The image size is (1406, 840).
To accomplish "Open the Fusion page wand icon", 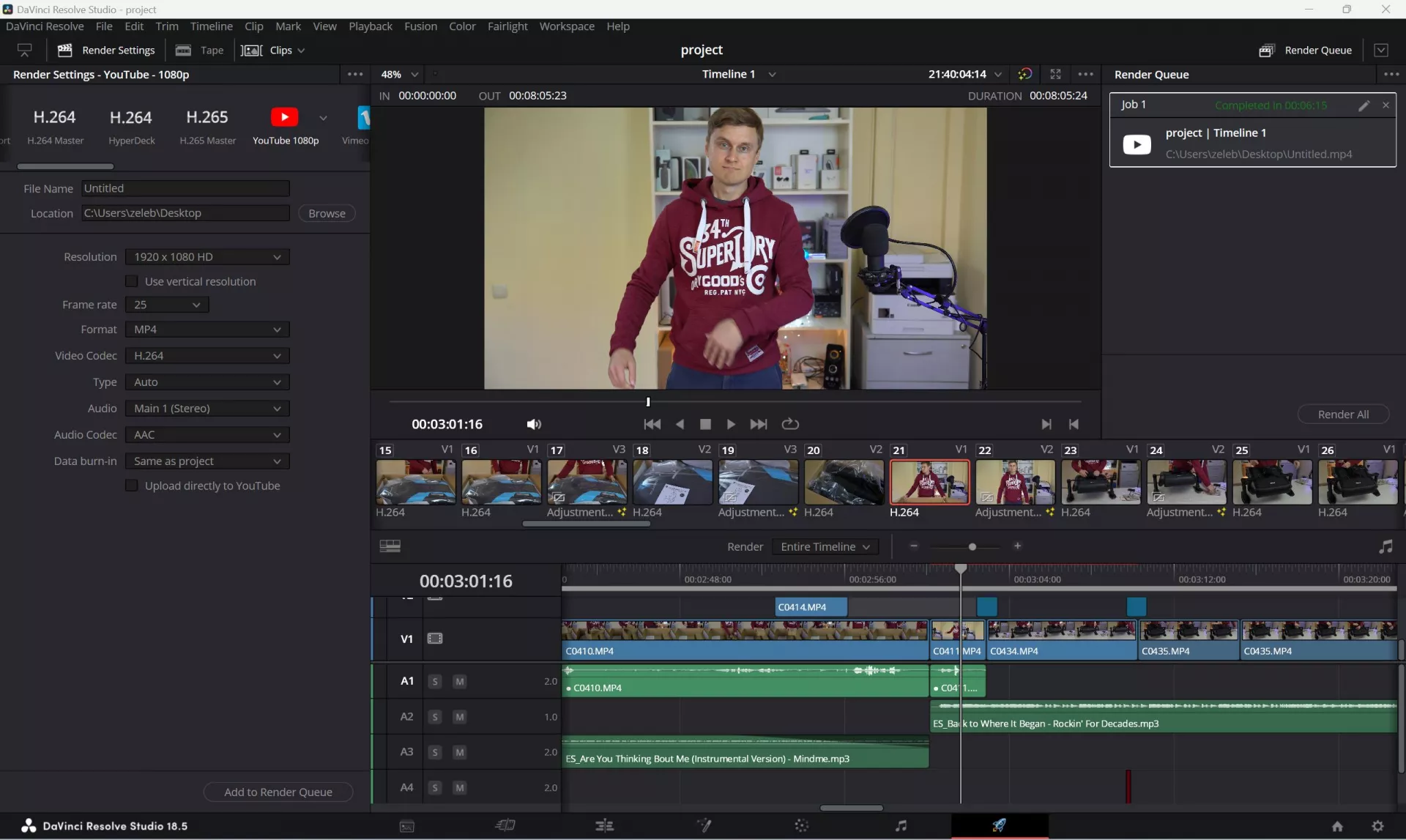I will [x=704, y=825].
